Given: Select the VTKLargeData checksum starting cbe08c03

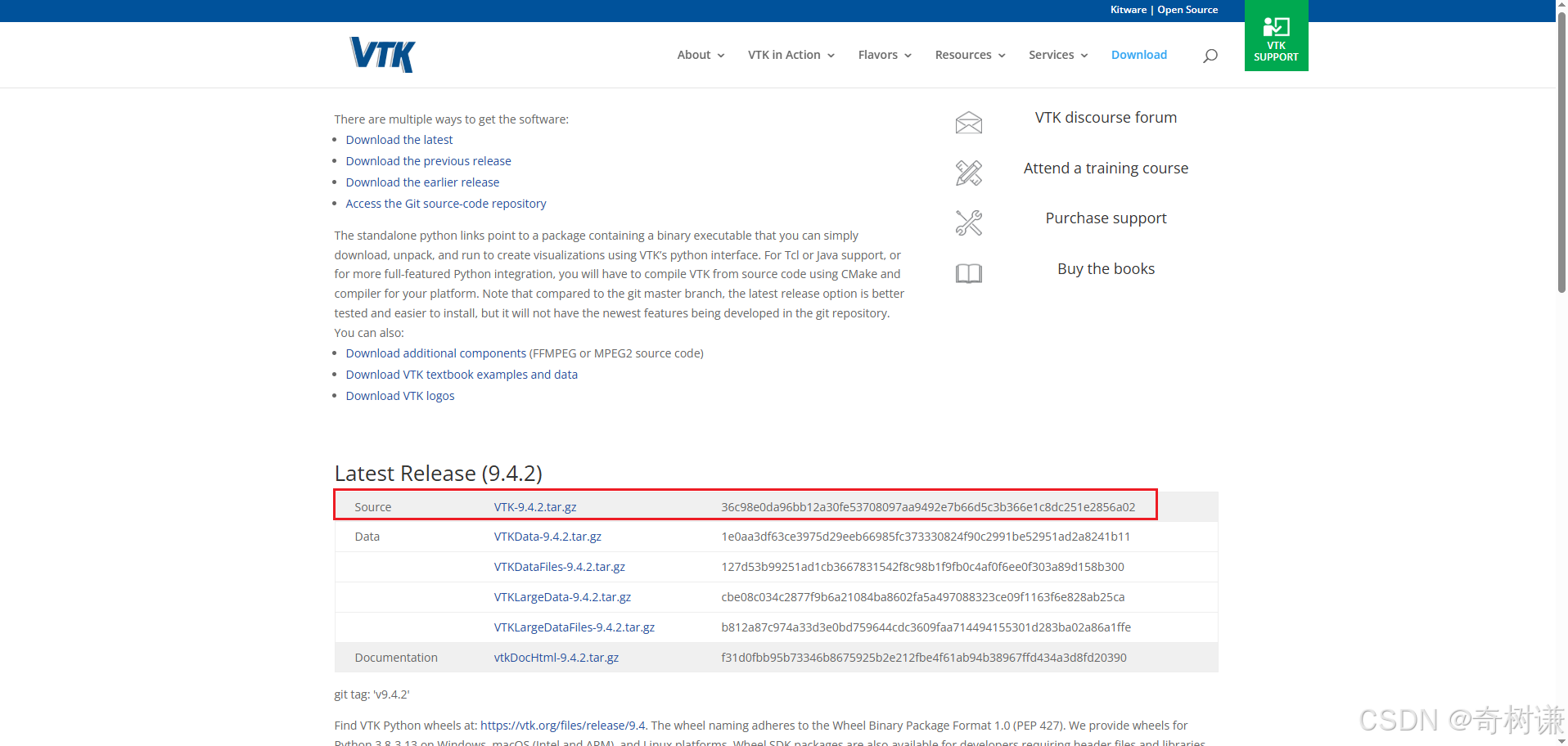Looking at the screenshot, I should click(923, 597).
